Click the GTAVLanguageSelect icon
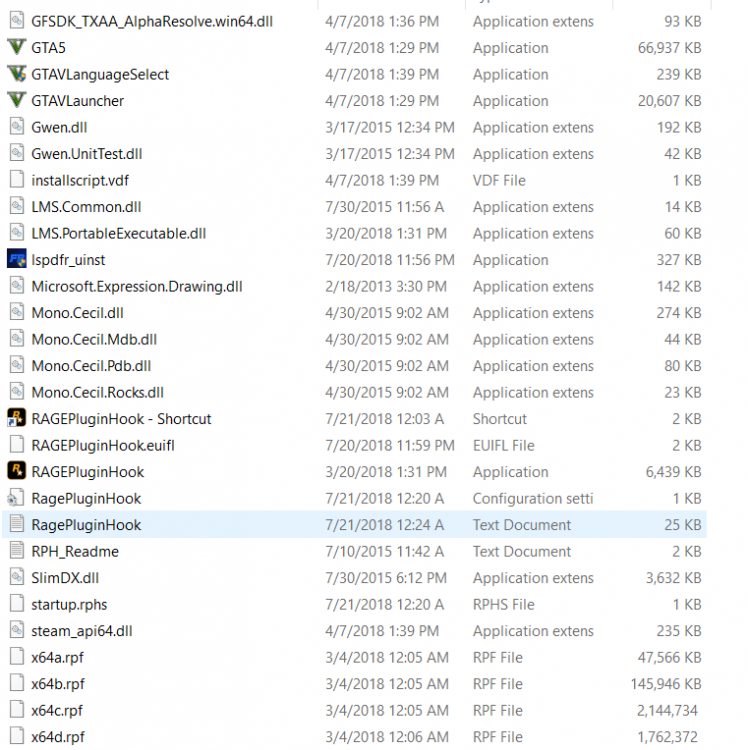This screenshot has width=748, height=750. point(17,74)
